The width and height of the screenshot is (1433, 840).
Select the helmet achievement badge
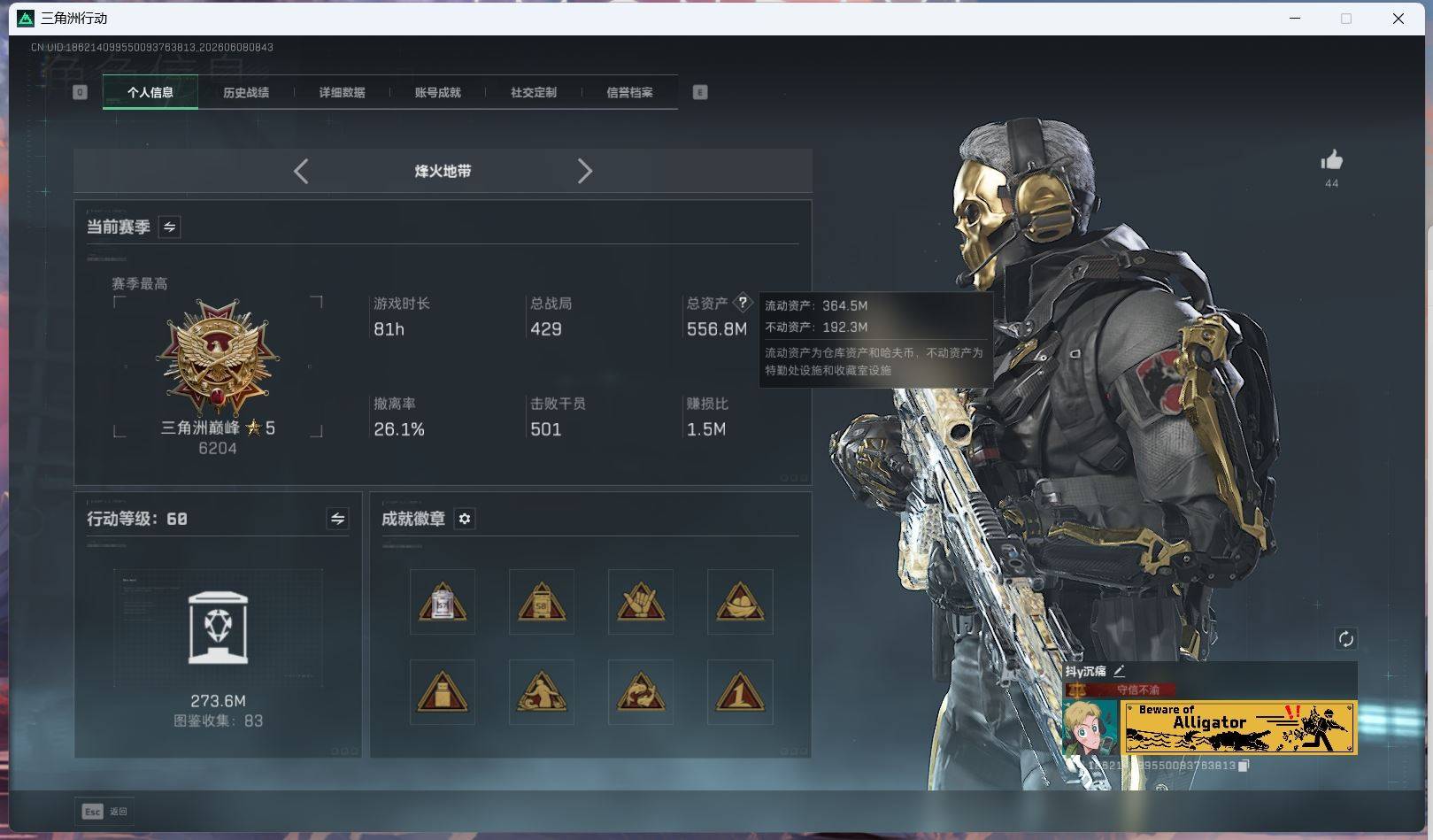pos(740,602)
